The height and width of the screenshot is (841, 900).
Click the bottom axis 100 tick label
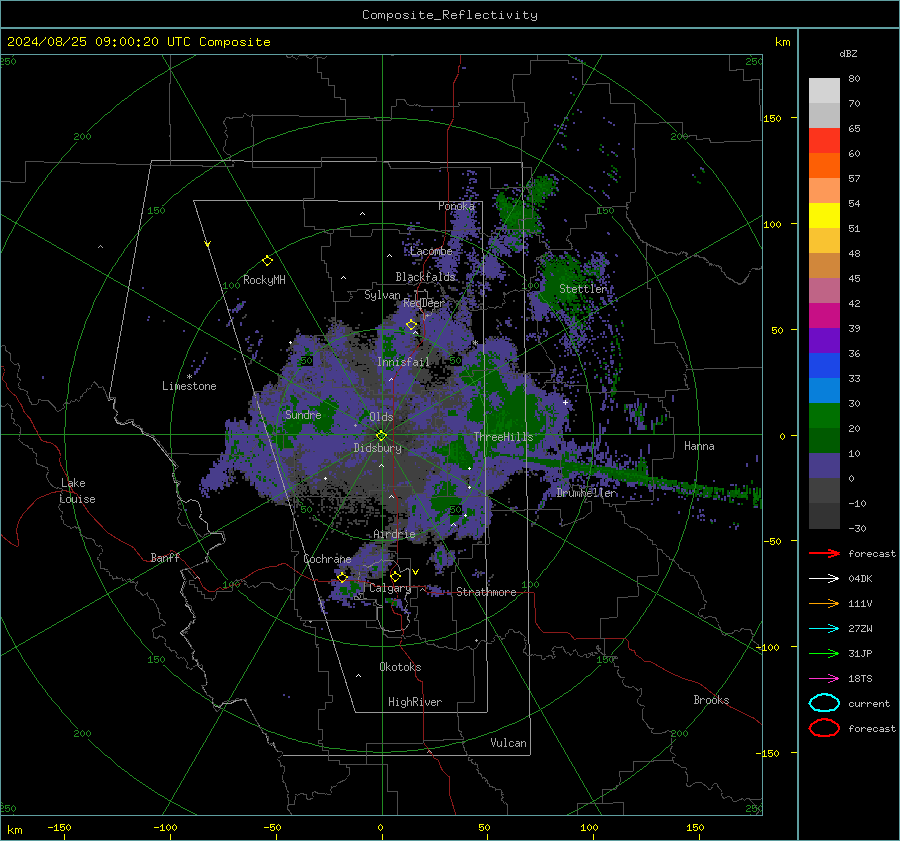589,828
